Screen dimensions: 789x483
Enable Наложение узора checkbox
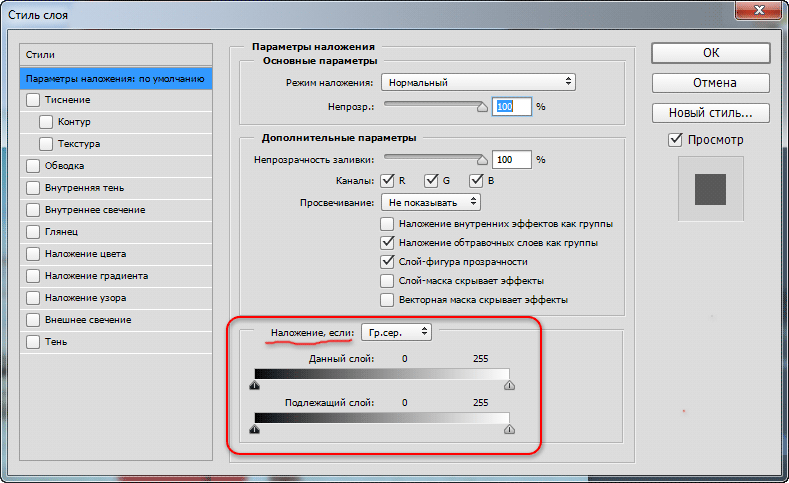(x=33, y=298)
